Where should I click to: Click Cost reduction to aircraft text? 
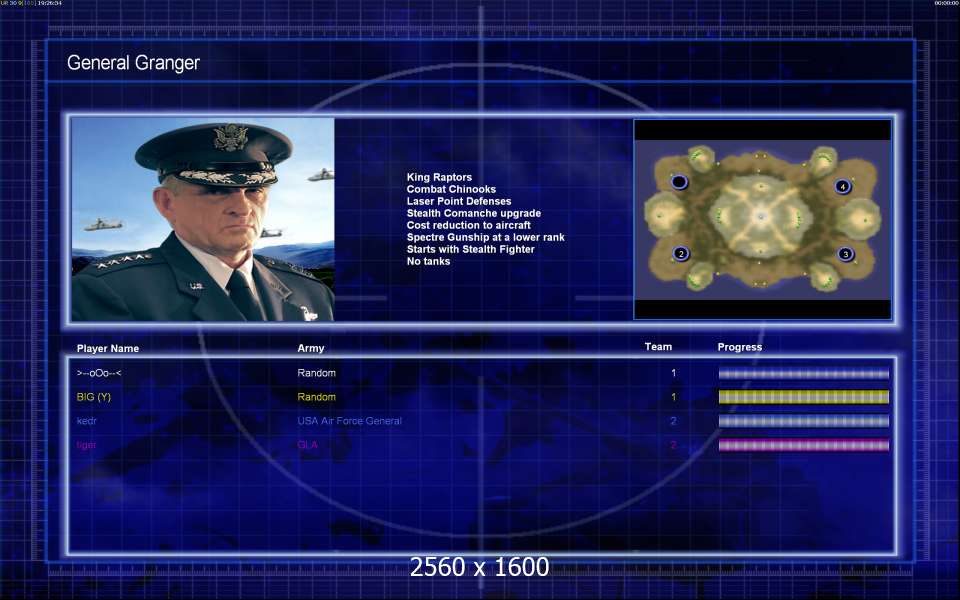[468, 225]
